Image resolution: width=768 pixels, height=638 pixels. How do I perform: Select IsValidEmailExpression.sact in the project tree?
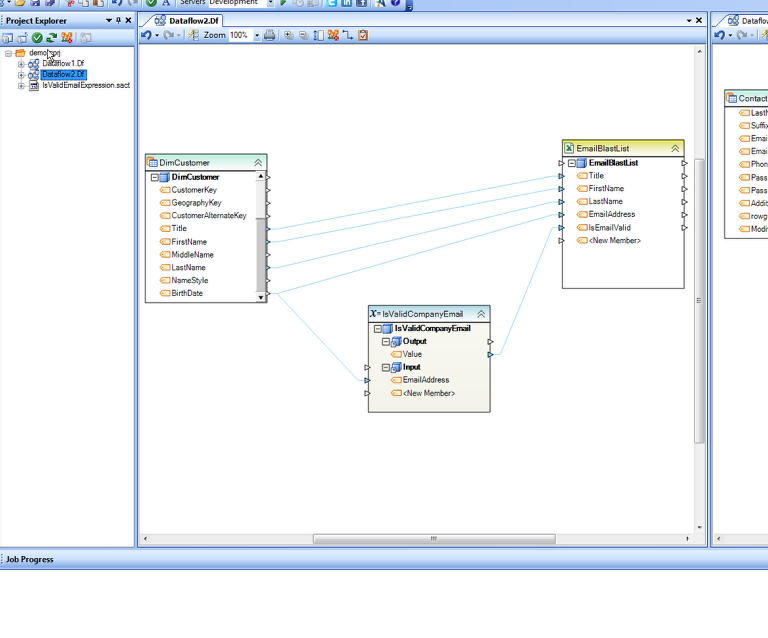click(85, 86)
